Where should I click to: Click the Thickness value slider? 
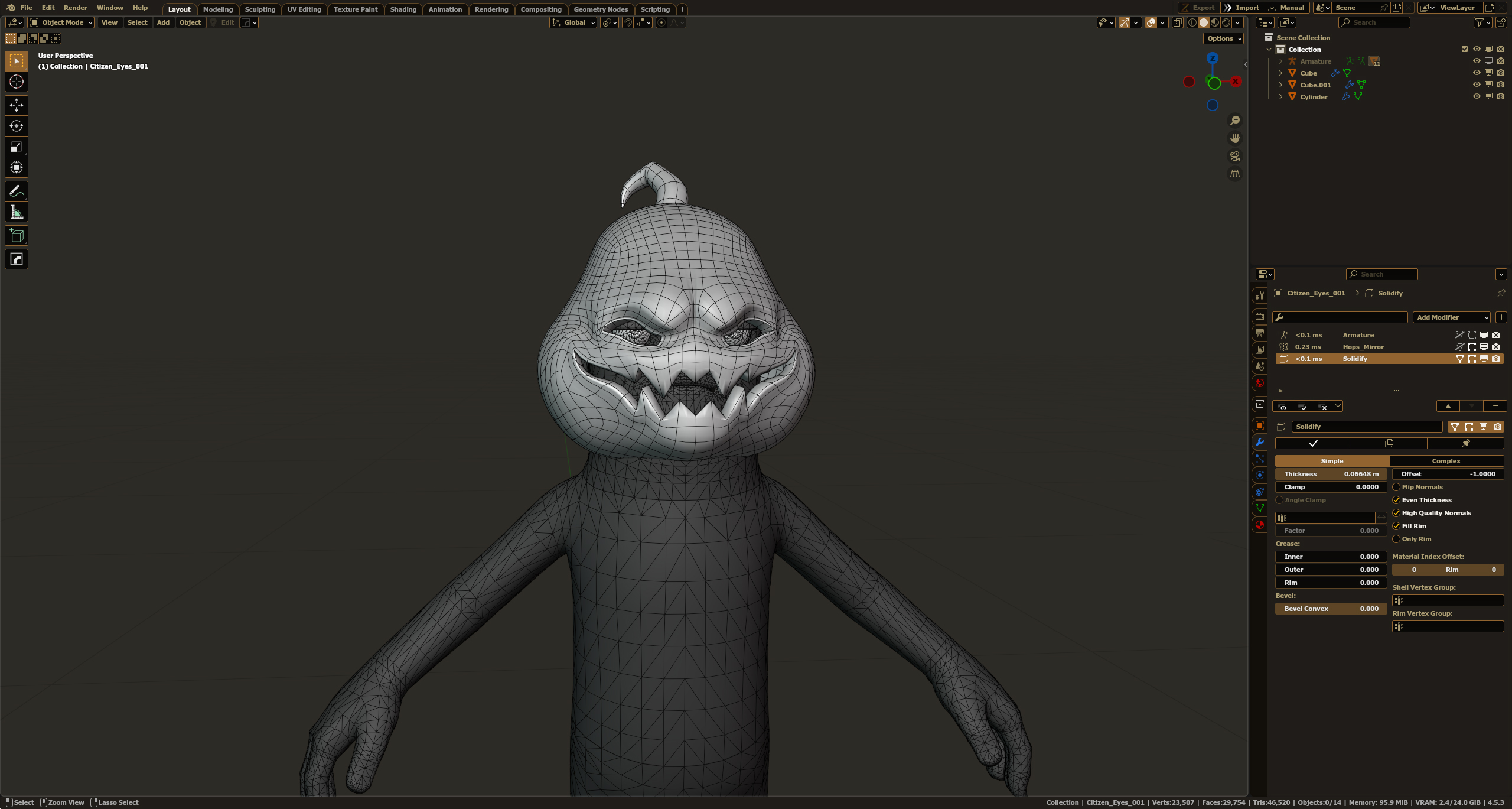click(1331, 474)
